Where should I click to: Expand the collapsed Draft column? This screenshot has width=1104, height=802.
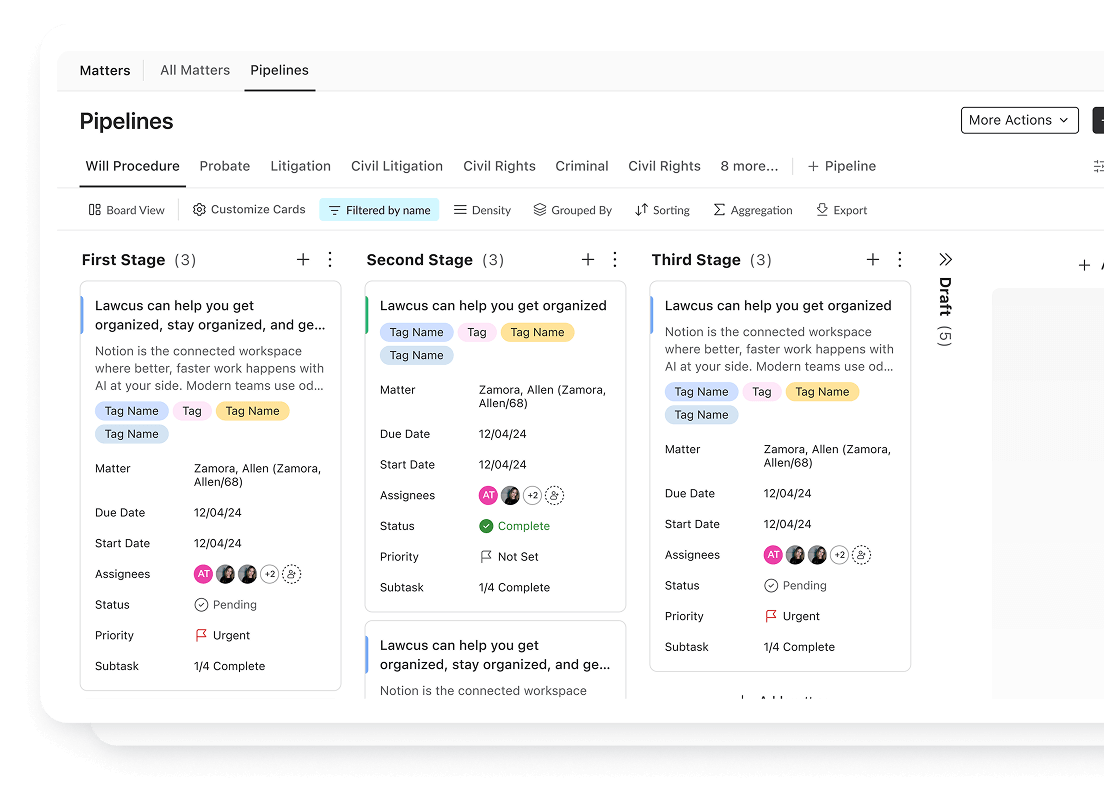(945, 260)
